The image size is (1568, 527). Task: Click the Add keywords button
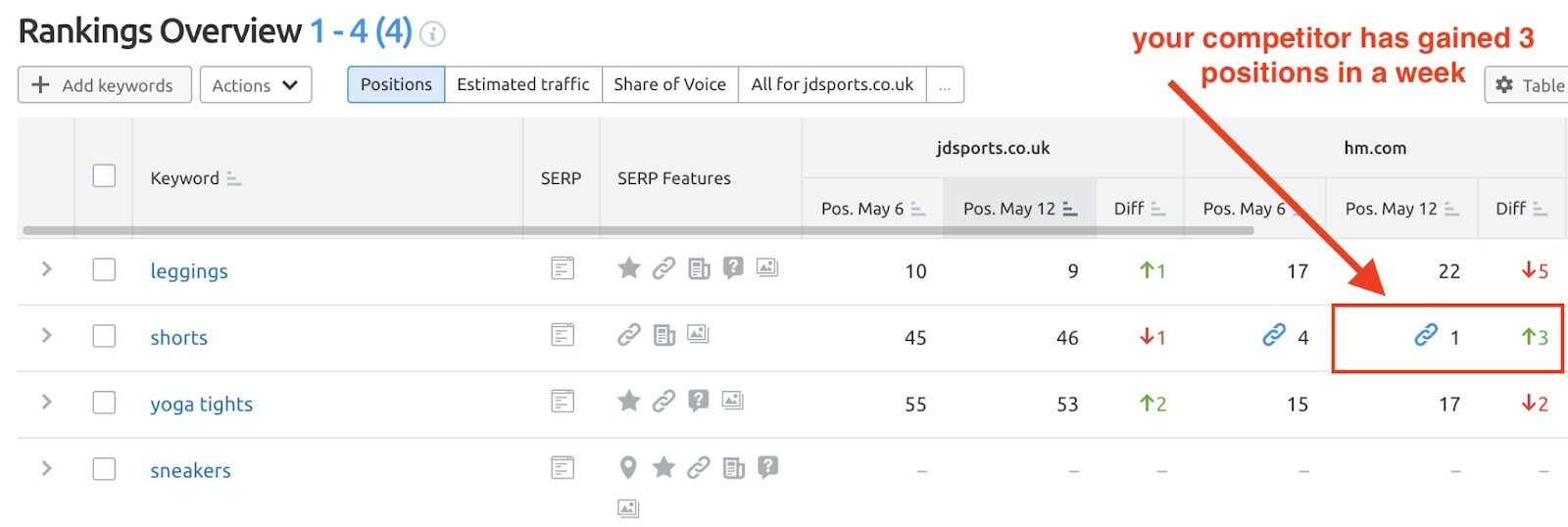[x=105, y=84]
